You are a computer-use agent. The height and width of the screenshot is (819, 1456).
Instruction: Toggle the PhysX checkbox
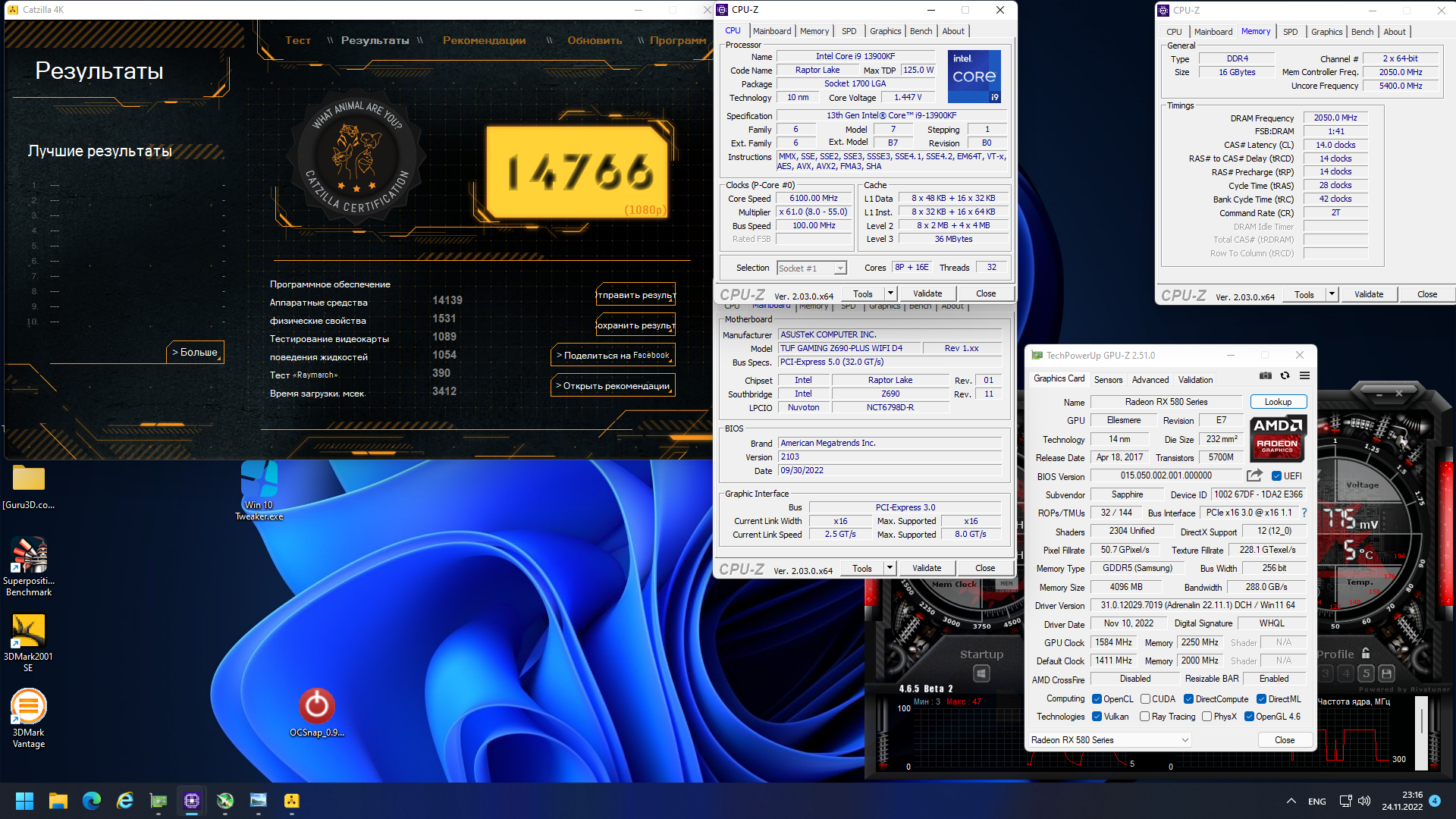coord(1207,717)
